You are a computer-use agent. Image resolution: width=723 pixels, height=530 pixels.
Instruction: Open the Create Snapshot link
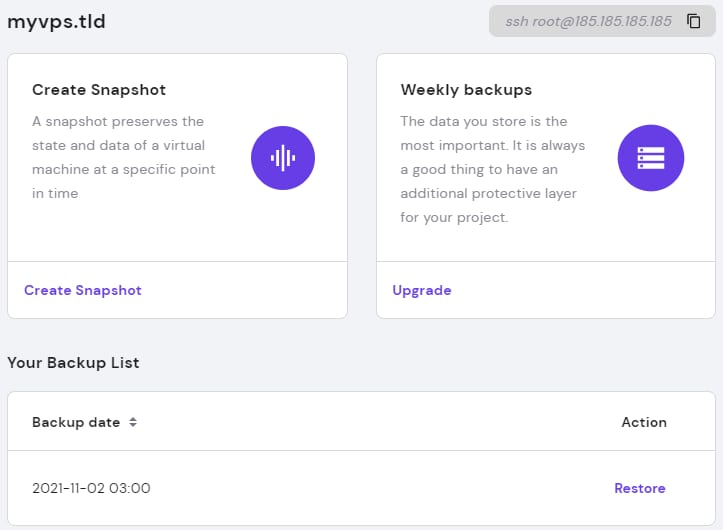(x=83, y=290)
